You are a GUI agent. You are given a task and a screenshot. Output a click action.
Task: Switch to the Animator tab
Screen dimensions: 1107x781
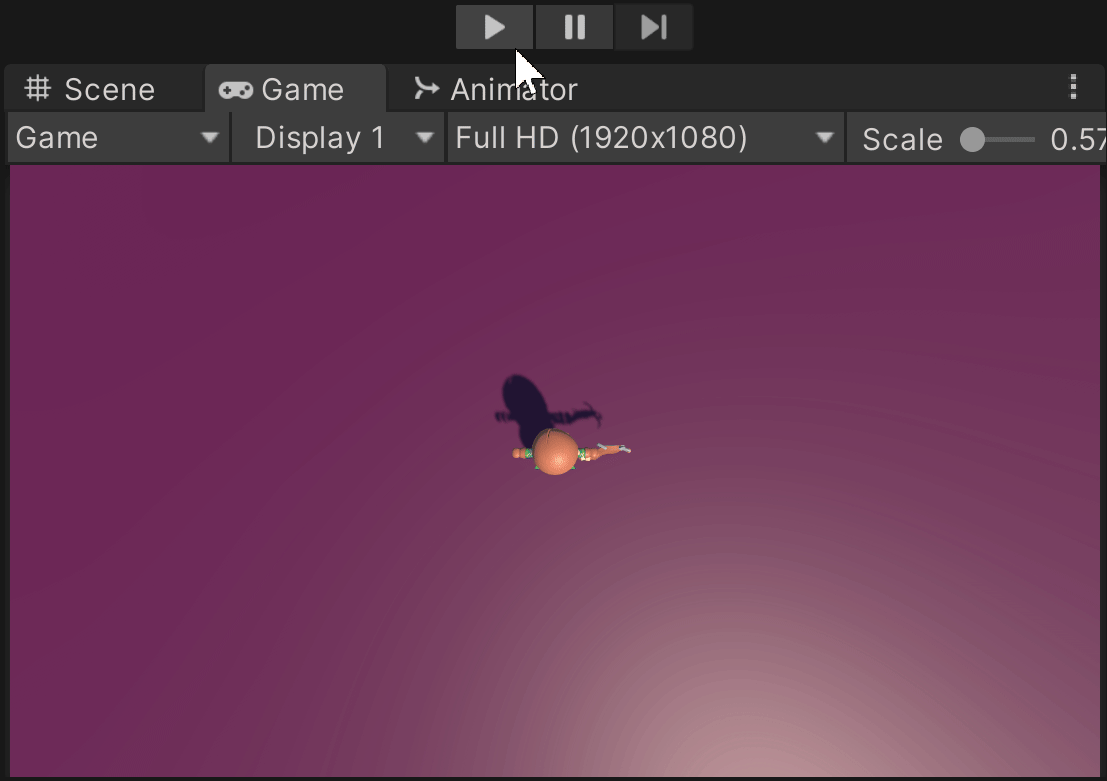(x=513, y=89)
